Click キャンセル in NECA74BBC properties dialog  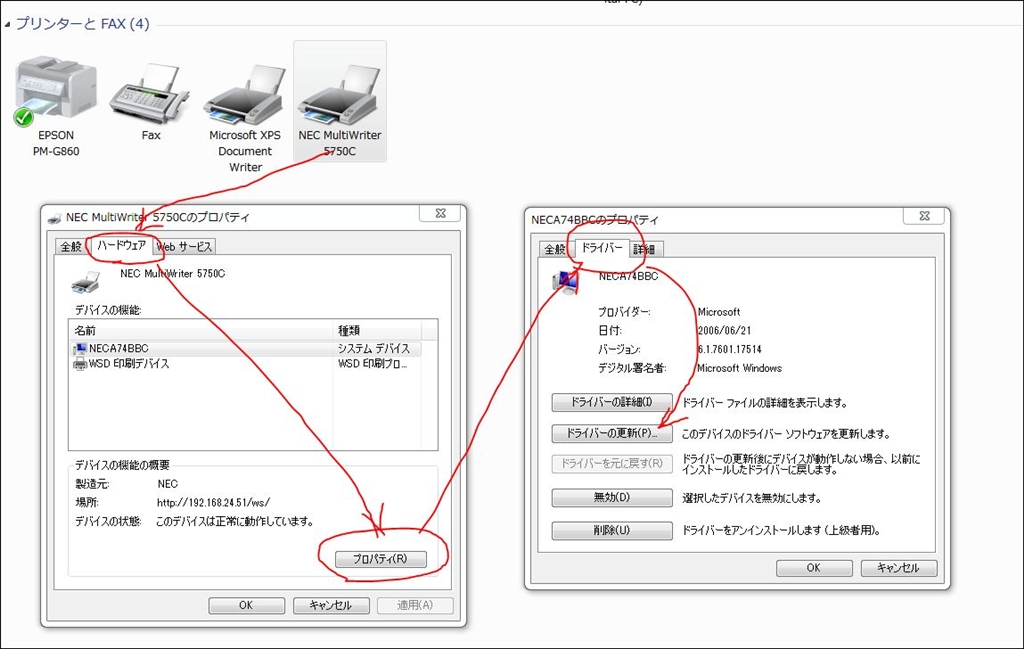[899, 568]
